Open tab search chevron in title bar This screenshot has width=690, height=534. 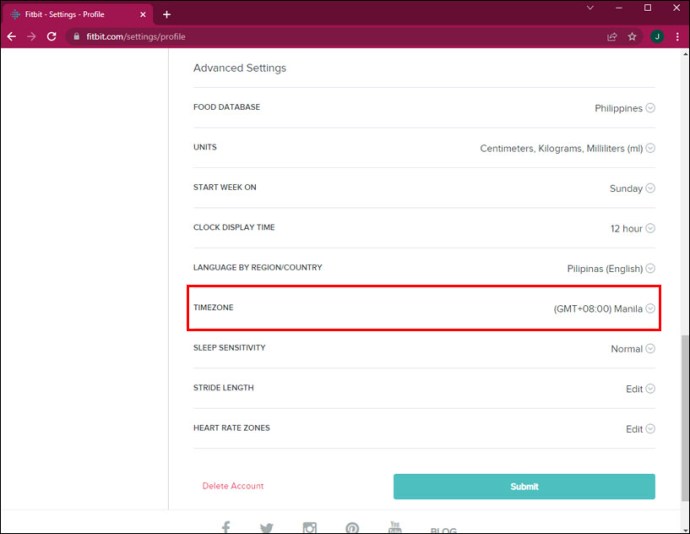[x=590, y=7]
